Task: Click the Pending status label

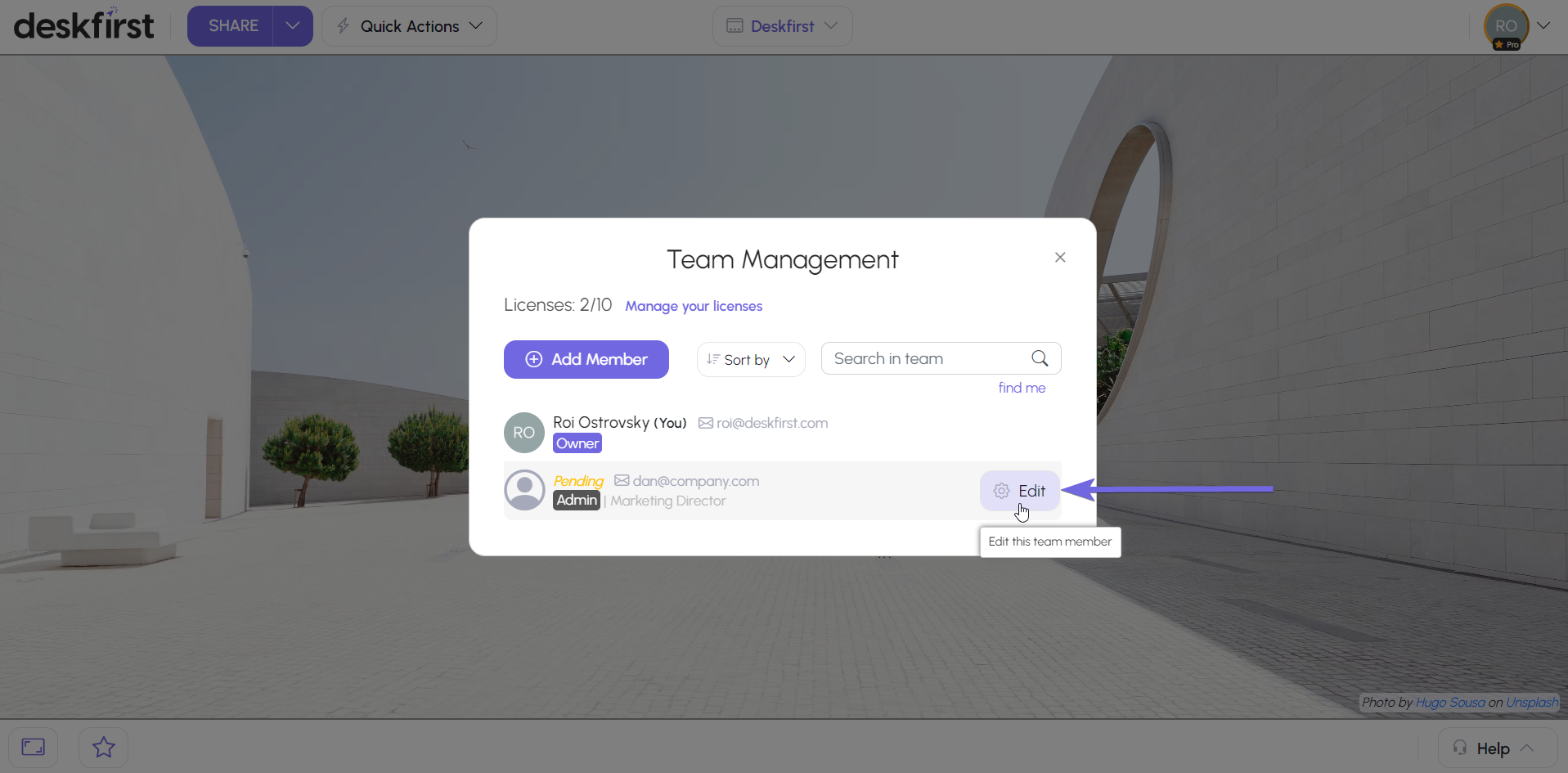Action: tap(578, 481)
